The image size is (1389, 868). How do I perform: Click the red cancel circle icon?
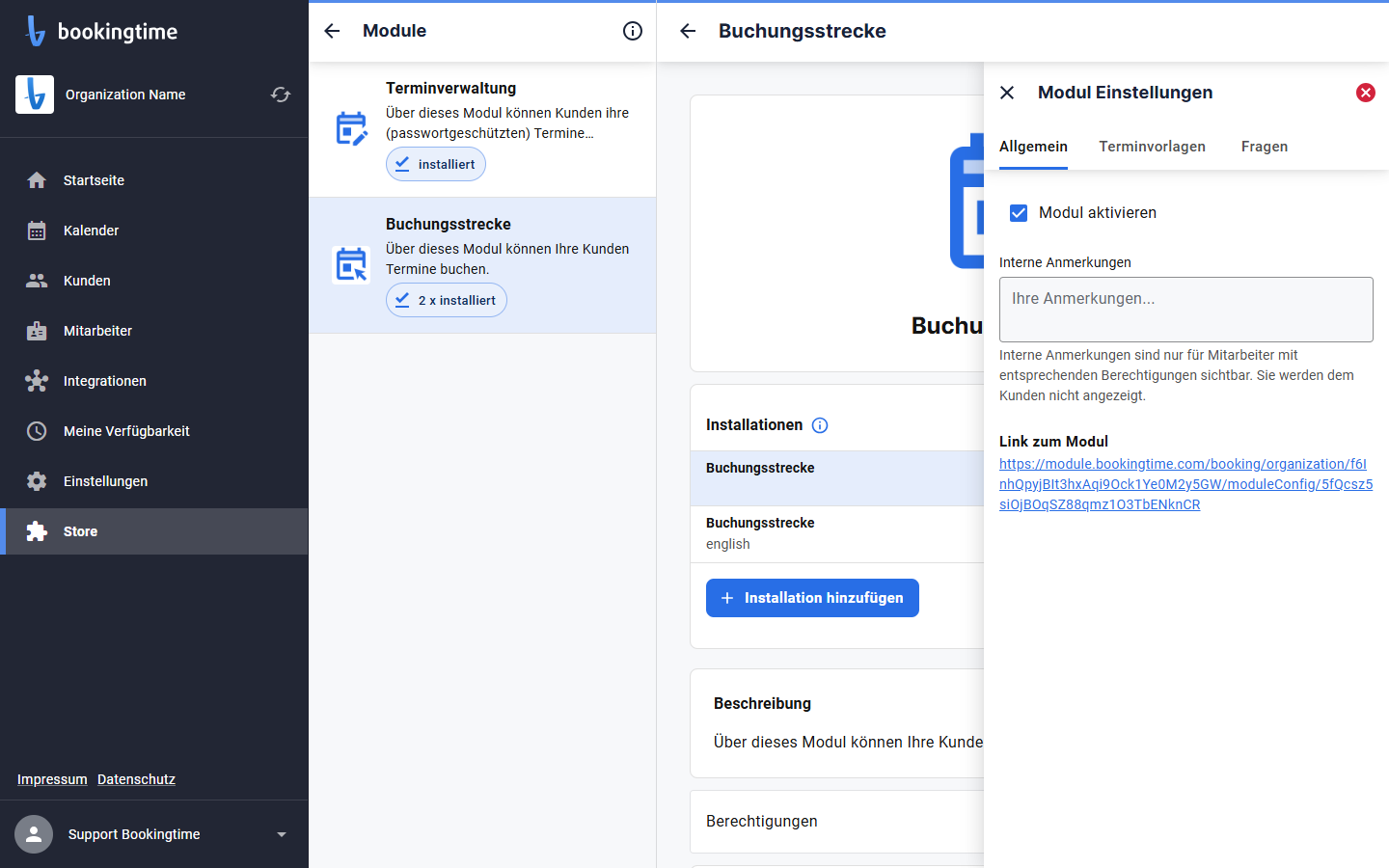pyautogui.click(x=1366, y=93)
